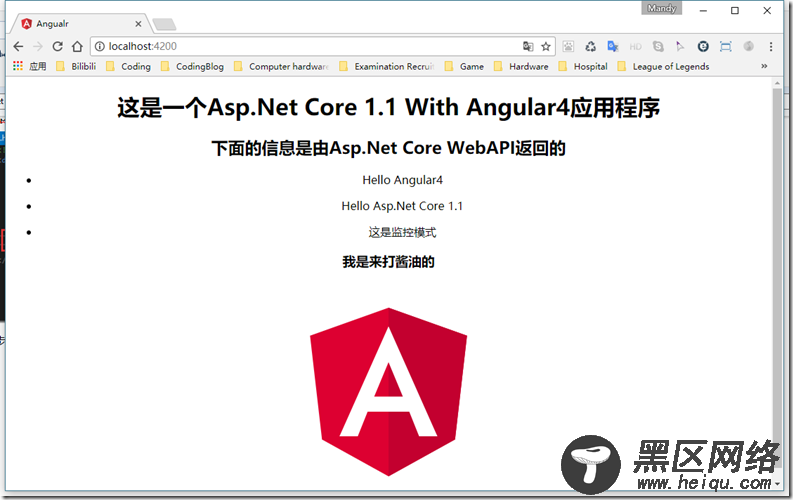Open the Game bookmark folder
Image resolution: width=793 pixels, height=500 pixels.
(464, 66)
